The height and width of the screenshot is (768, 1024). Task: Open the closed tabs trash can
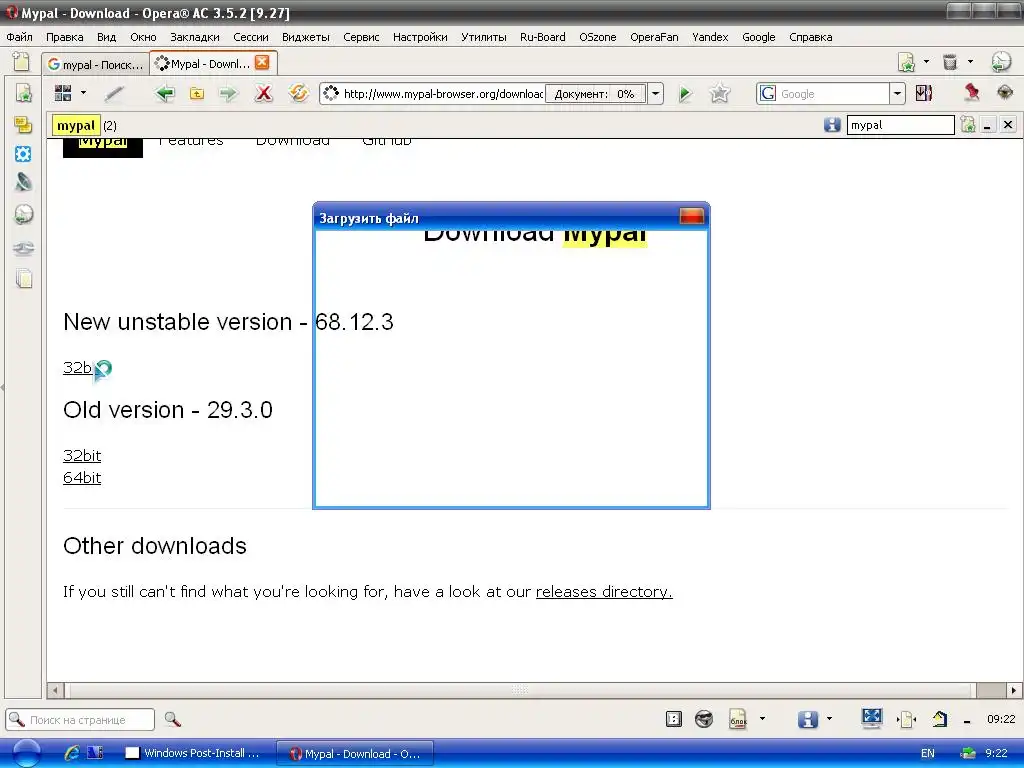tap(950, 62)
